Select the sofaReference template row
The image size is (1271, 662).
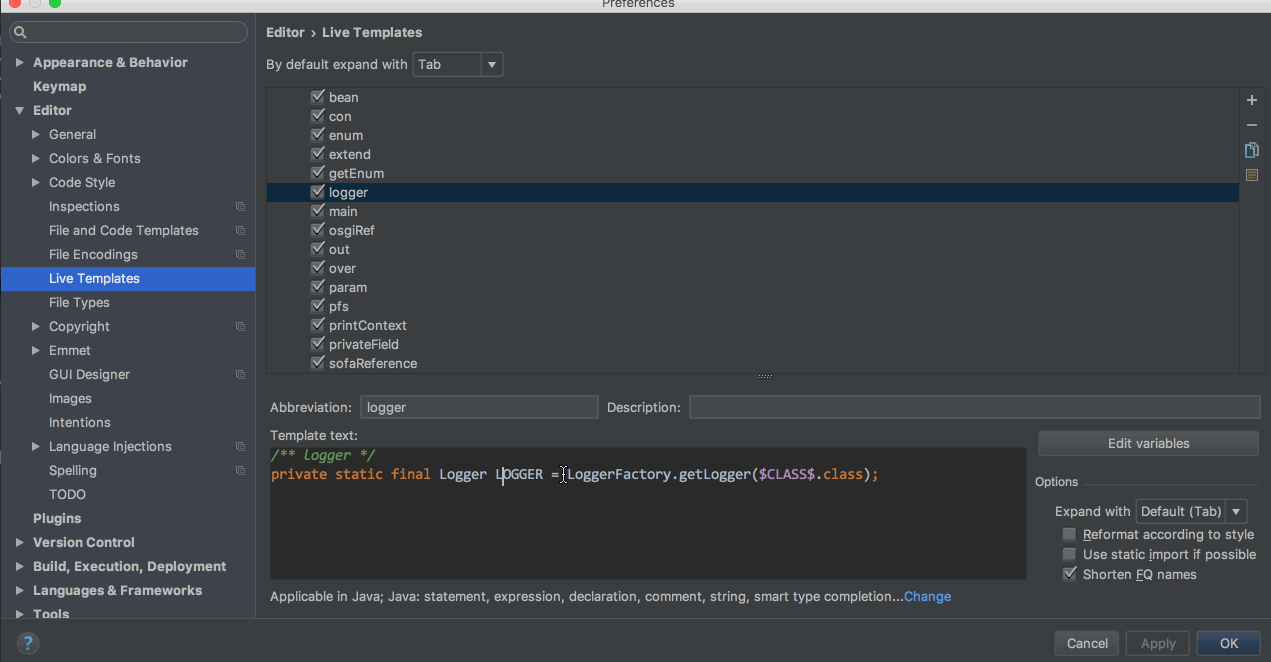pyautogui.click(x=753, y=363)
